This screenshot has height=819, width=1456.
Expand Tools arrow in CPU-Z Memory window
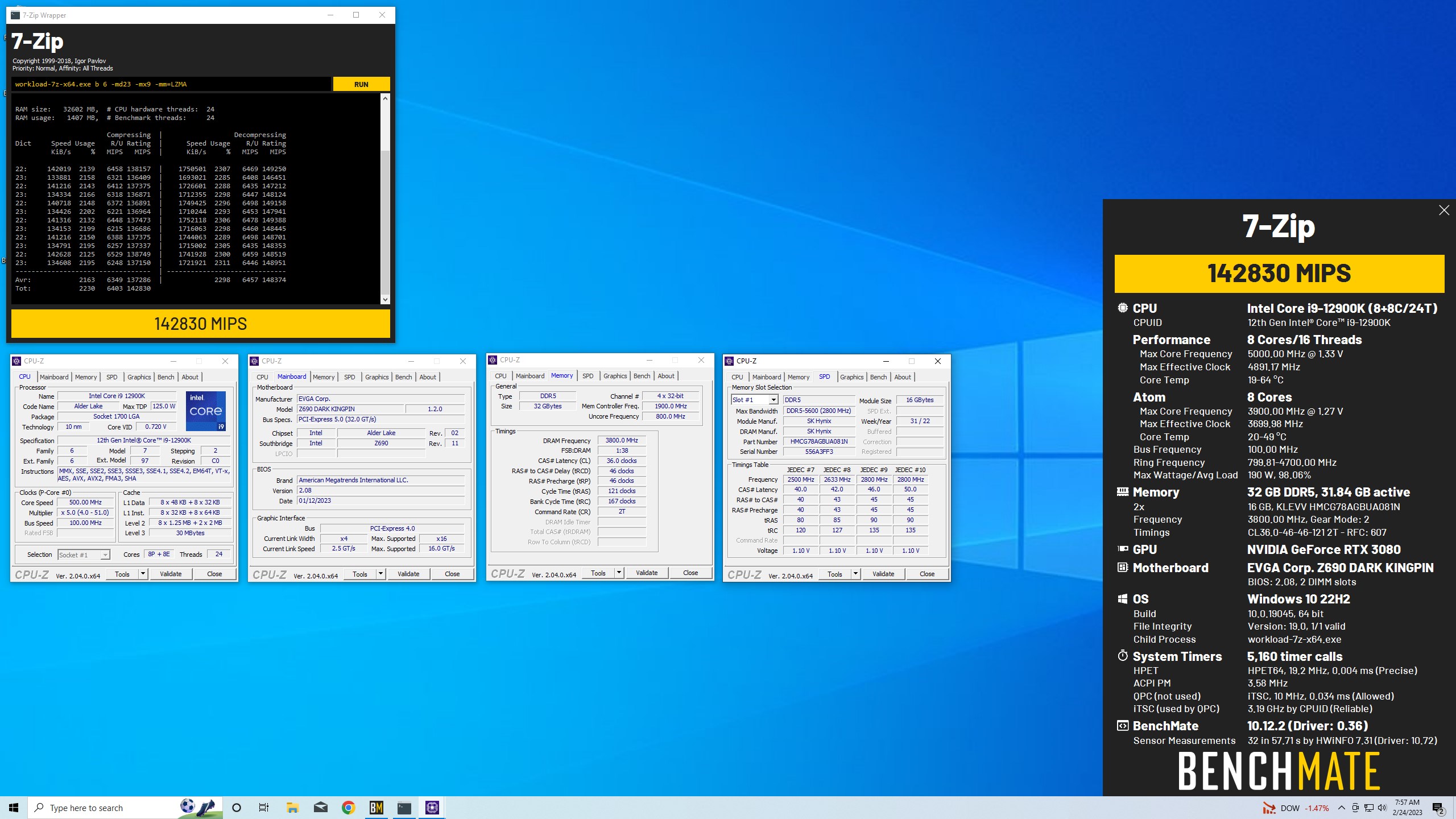pyautogui.click(x=619, y=573)
